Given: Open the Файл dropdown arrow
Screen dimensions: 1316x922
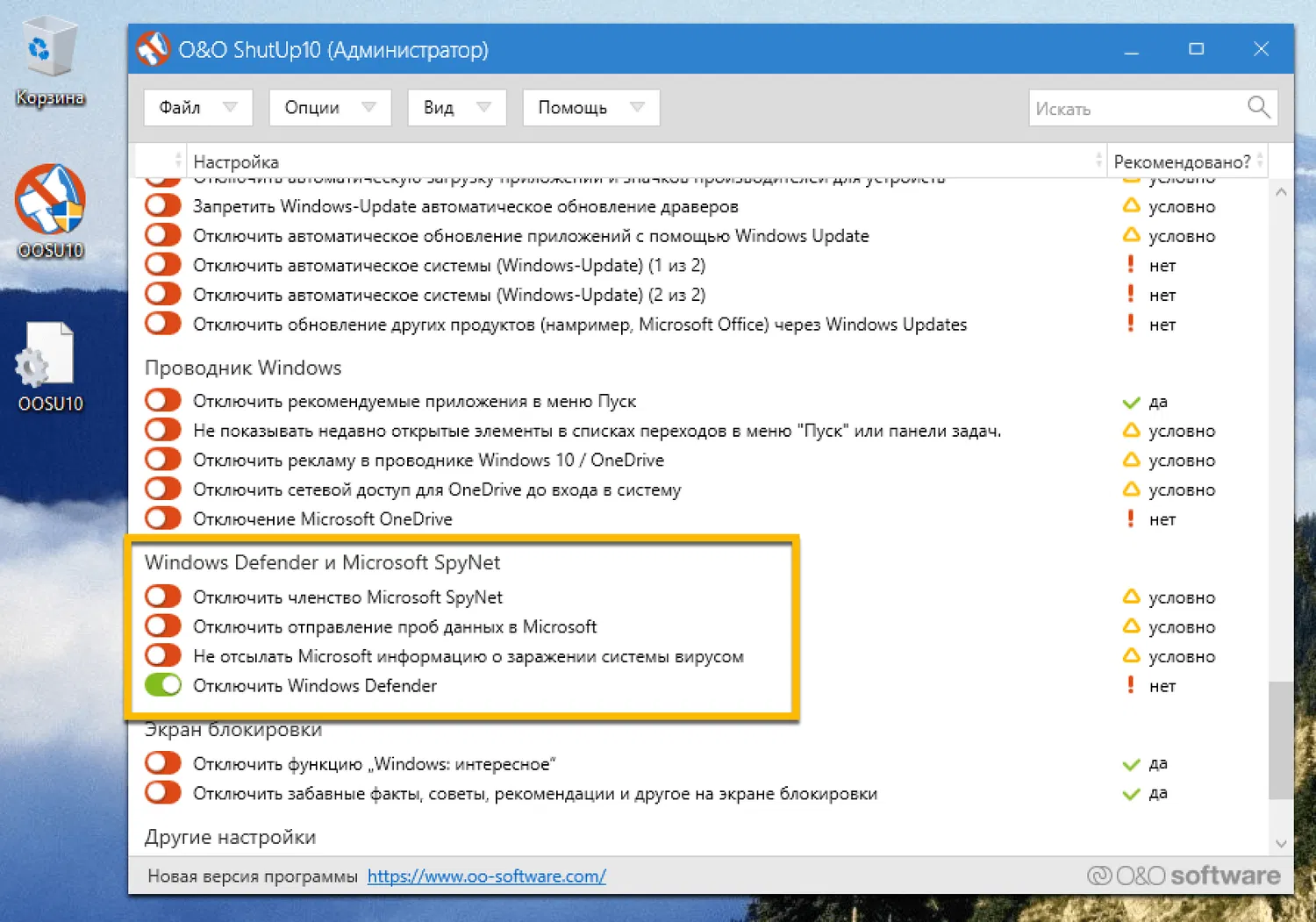Looking at the screenshot, I should (x=232, y=107).
